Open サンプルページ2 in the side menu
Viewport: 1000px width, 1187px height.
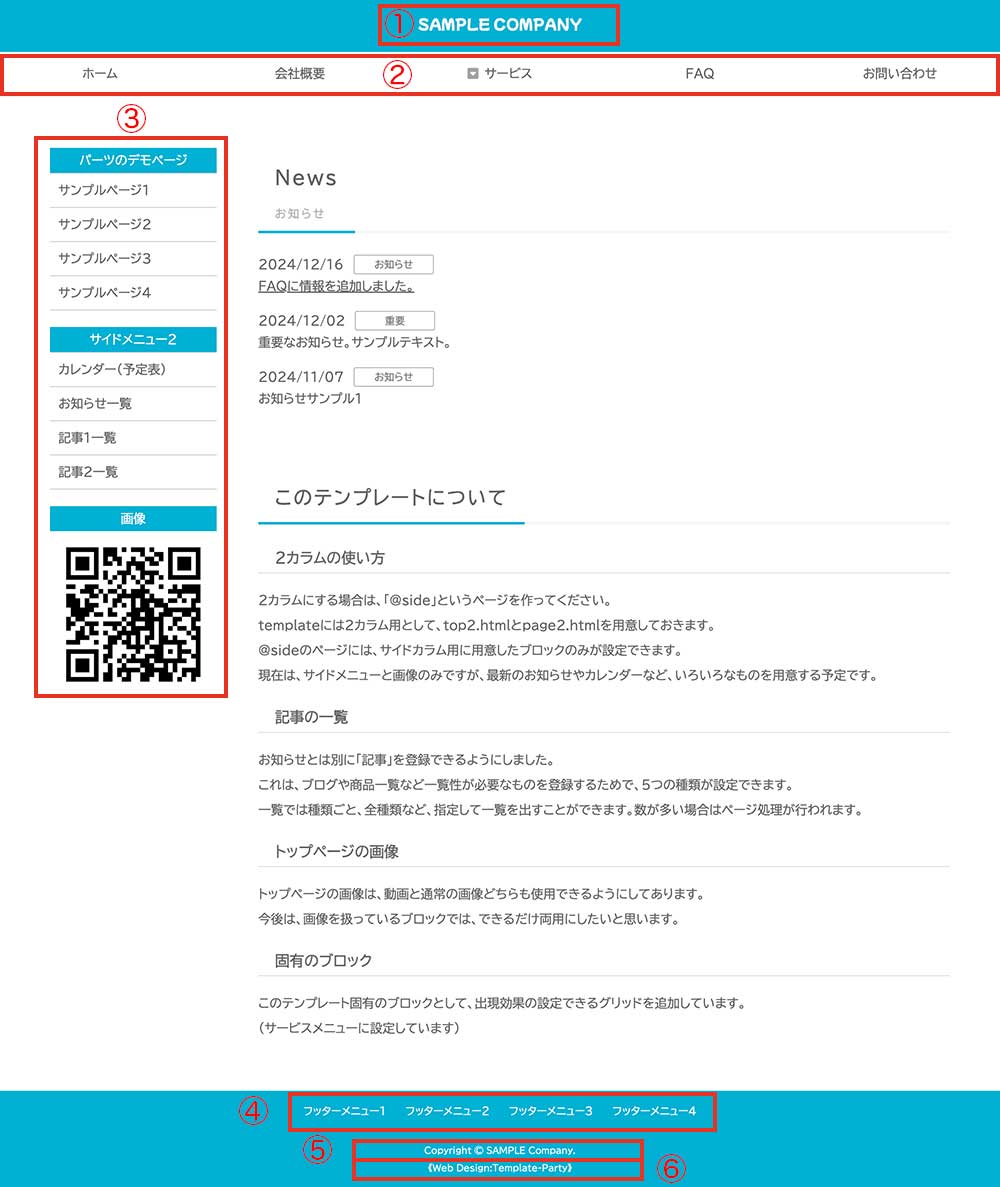(104, 224)
